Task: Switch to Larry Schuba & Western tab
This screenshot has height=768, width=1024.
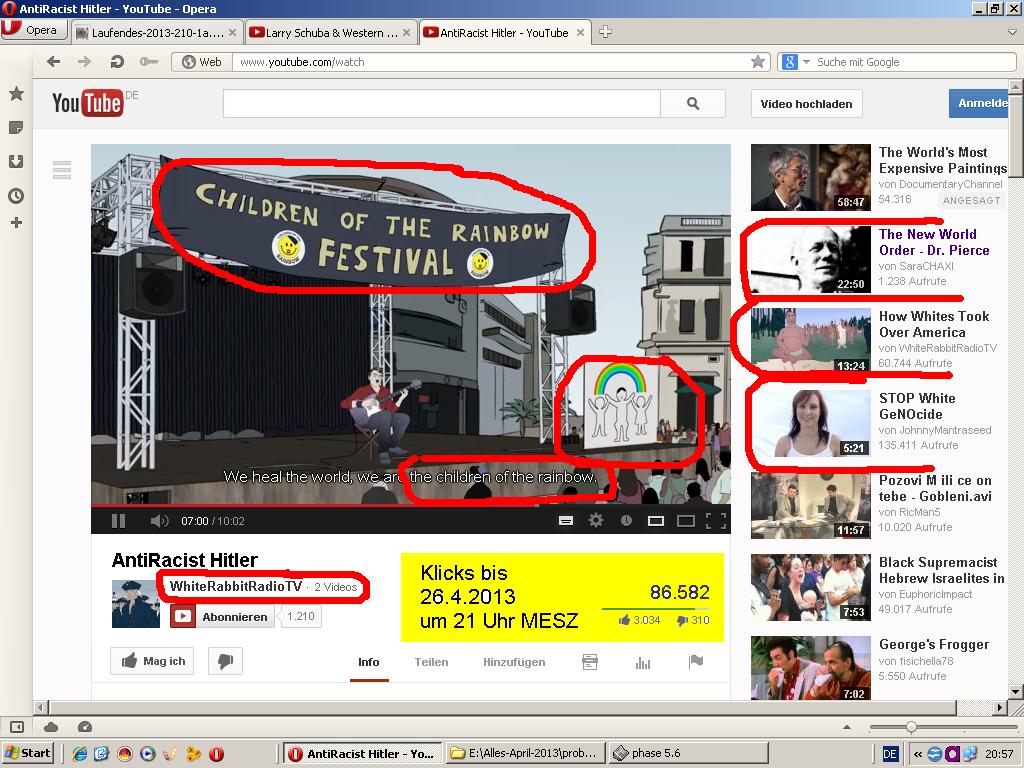Action: click(330, 33)
